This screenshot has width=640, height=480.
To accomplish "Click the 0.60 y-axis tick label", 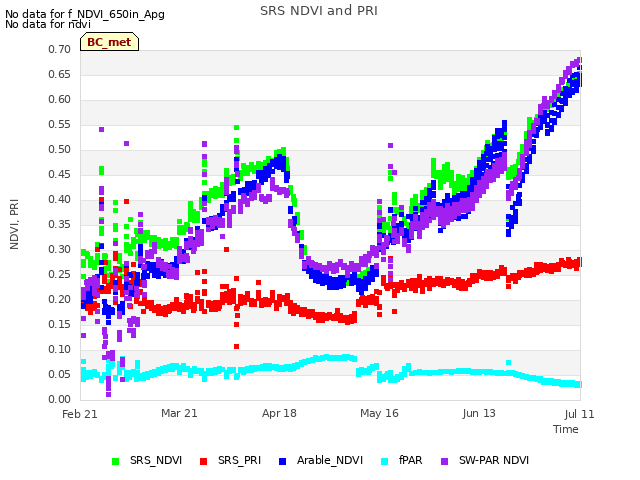I will (x=60, y=99).
